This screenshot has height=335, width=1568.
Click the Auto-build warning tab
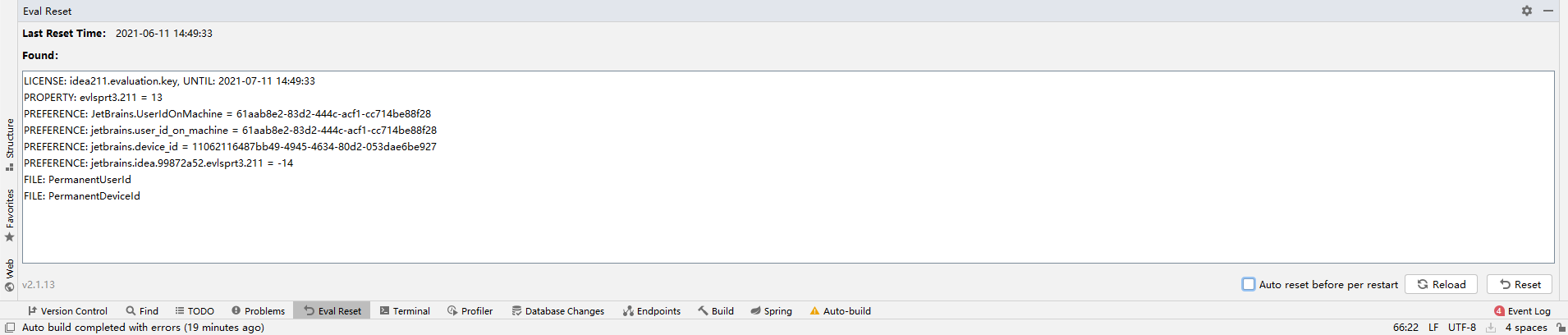coord(840,311)
